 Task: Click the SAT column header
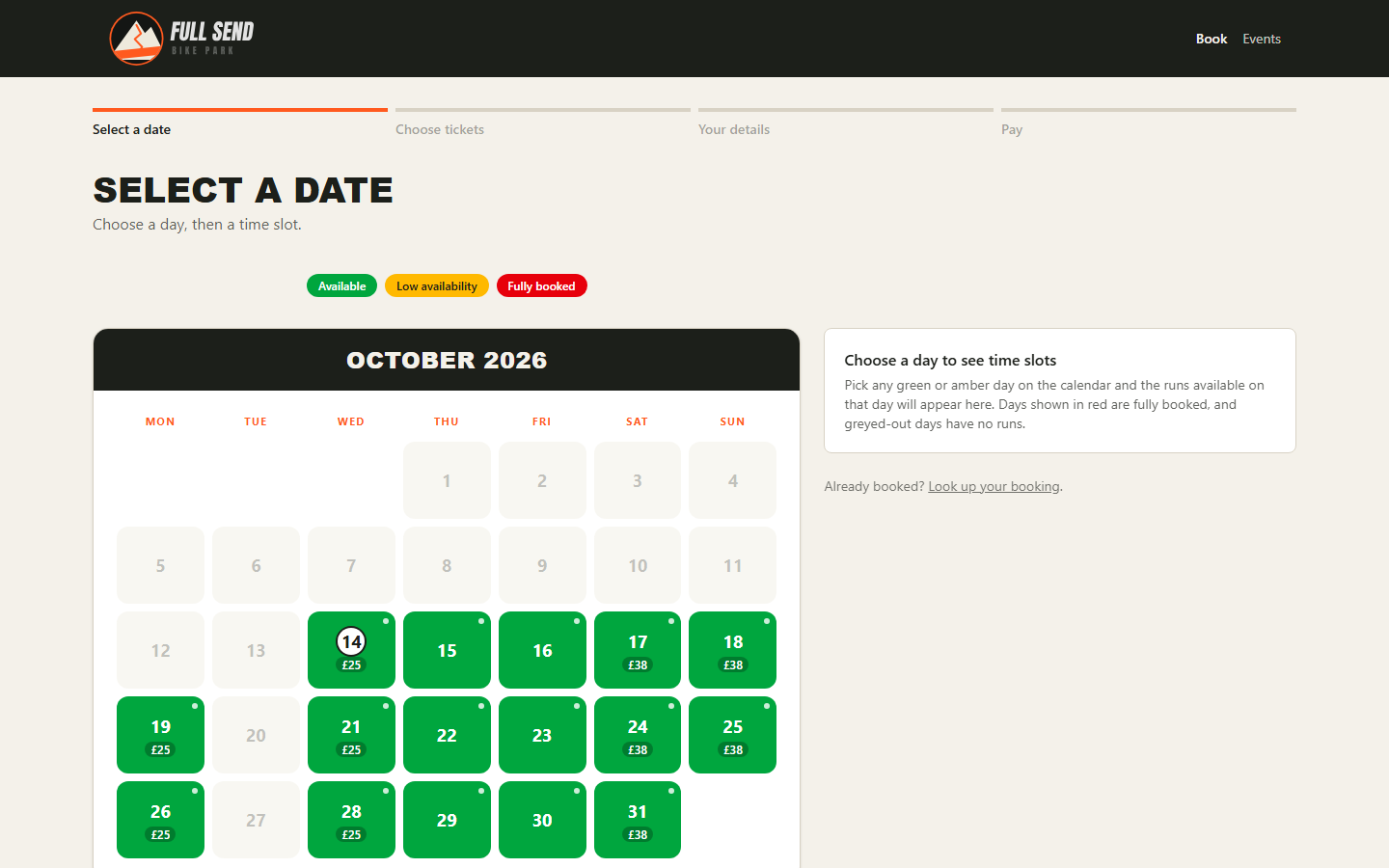click(638, 421)
